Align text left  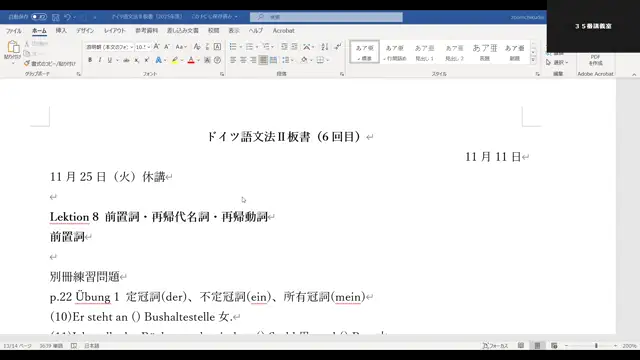pyautogui.click(x=233, y=60)
